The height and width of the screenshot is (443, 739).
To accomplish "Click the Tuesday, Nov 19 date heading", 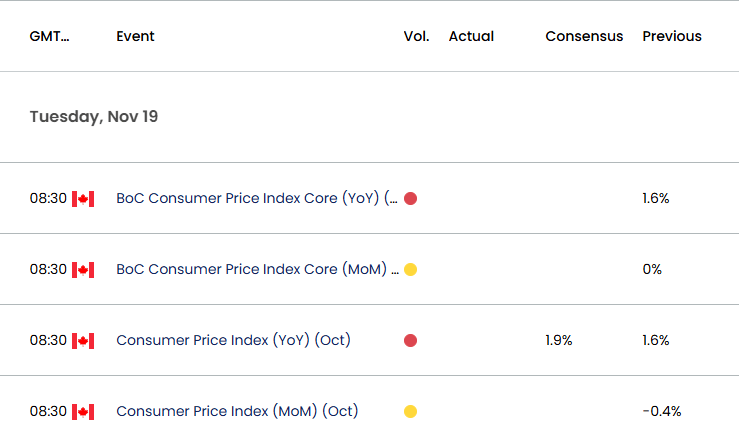I will tap(94, 117).
